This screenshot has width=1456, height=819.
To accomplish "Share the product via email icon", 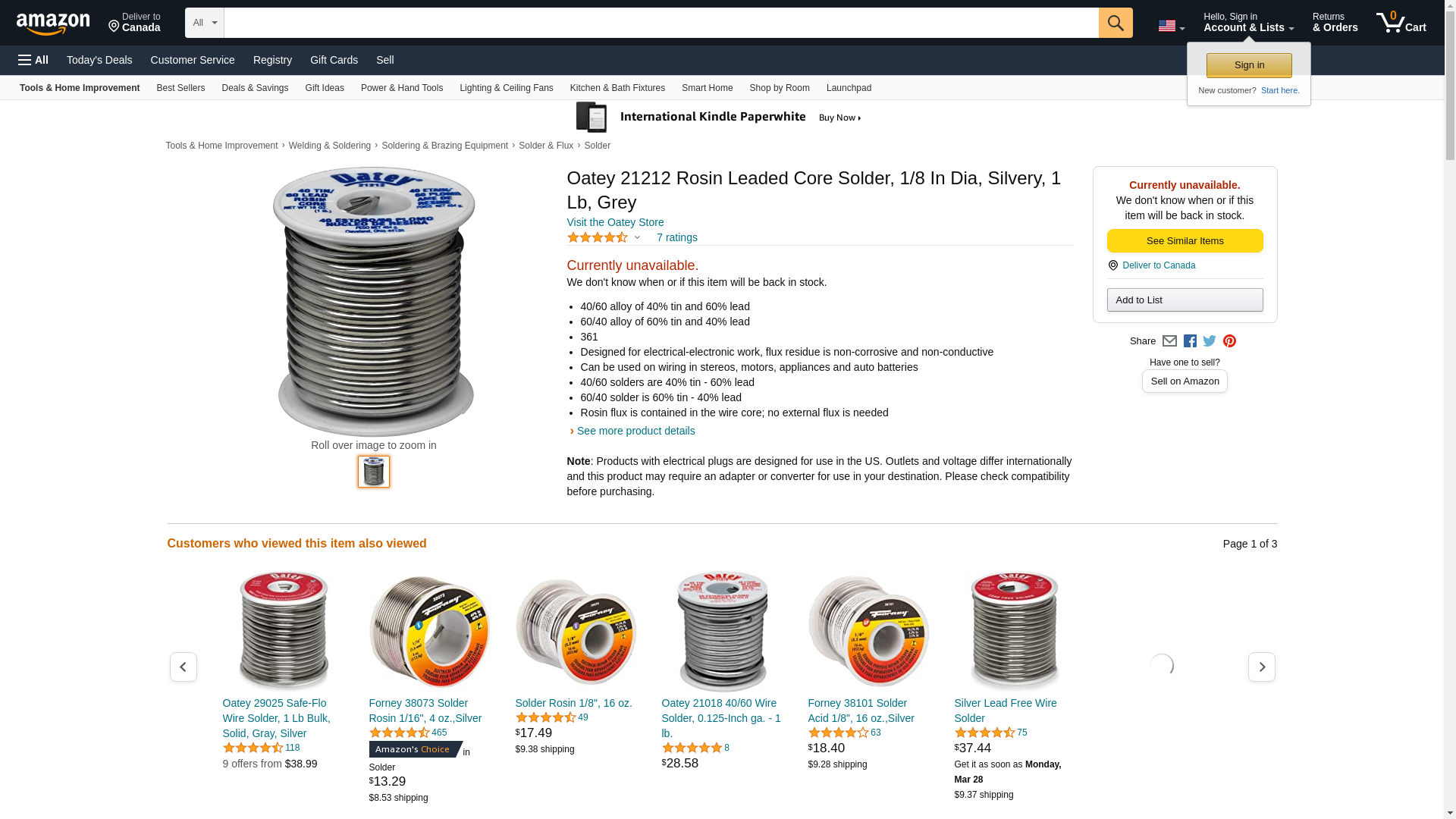I will tap(1169, 341).
